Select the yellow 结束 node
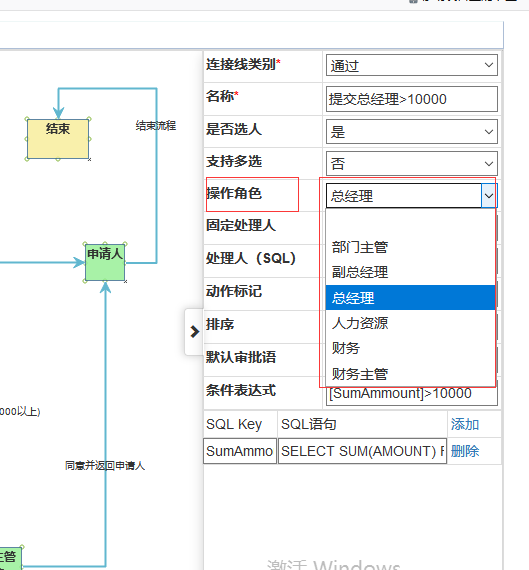The height and width of the screenshot is (570, 529). tap(58, 139)
